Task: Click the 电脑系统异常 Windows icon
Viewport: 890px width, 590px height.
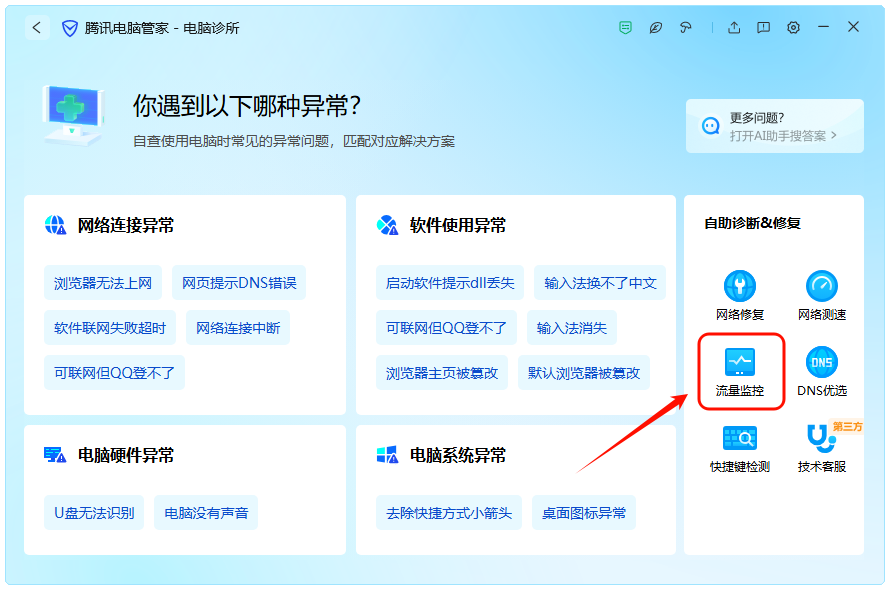Action: (387, 455)
